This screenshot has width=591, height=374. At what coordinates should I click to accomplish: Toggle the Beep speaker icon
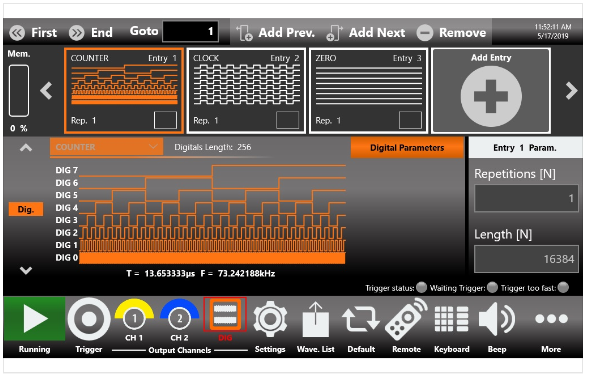tap(497, 319)
